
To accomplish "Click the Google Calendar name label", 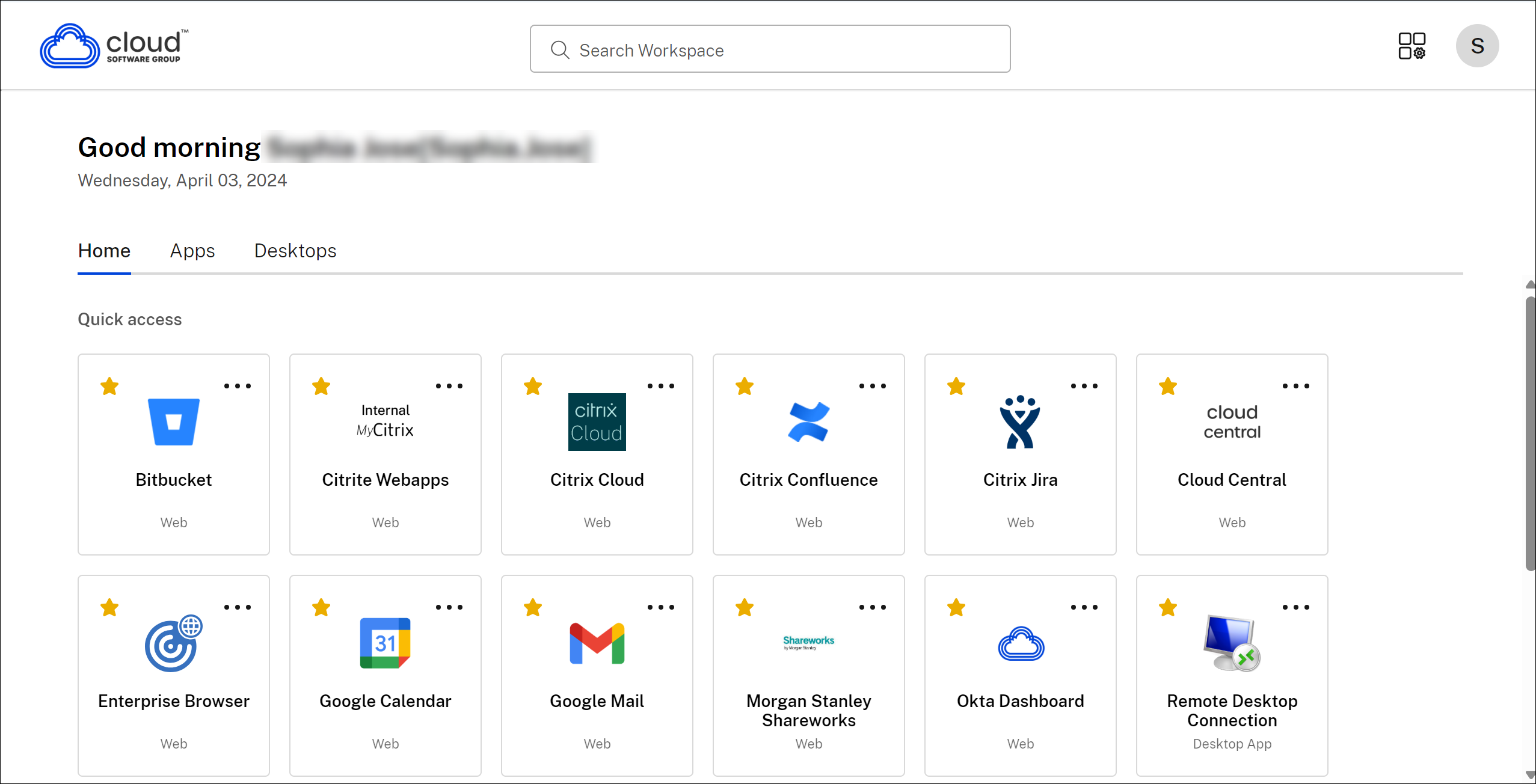I will pos(385,701).
